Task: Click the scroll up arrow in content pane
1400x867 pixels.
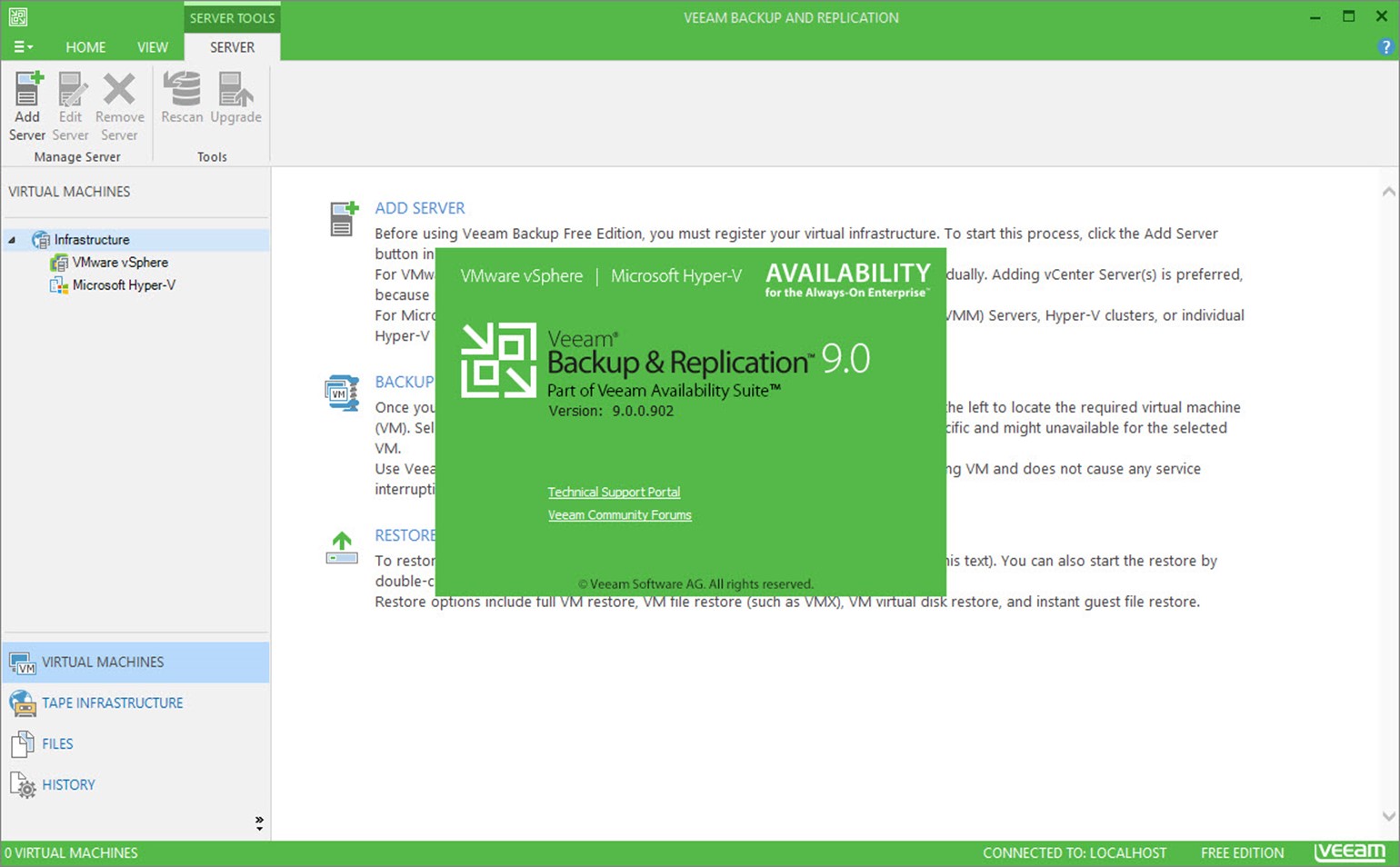Action: (1388, 192)
